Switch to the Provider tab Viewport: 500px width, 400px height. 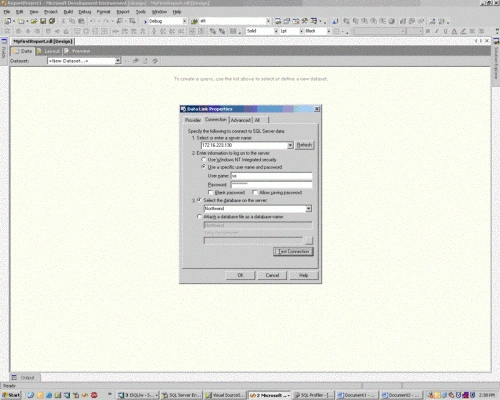click(x=193, y=120)
